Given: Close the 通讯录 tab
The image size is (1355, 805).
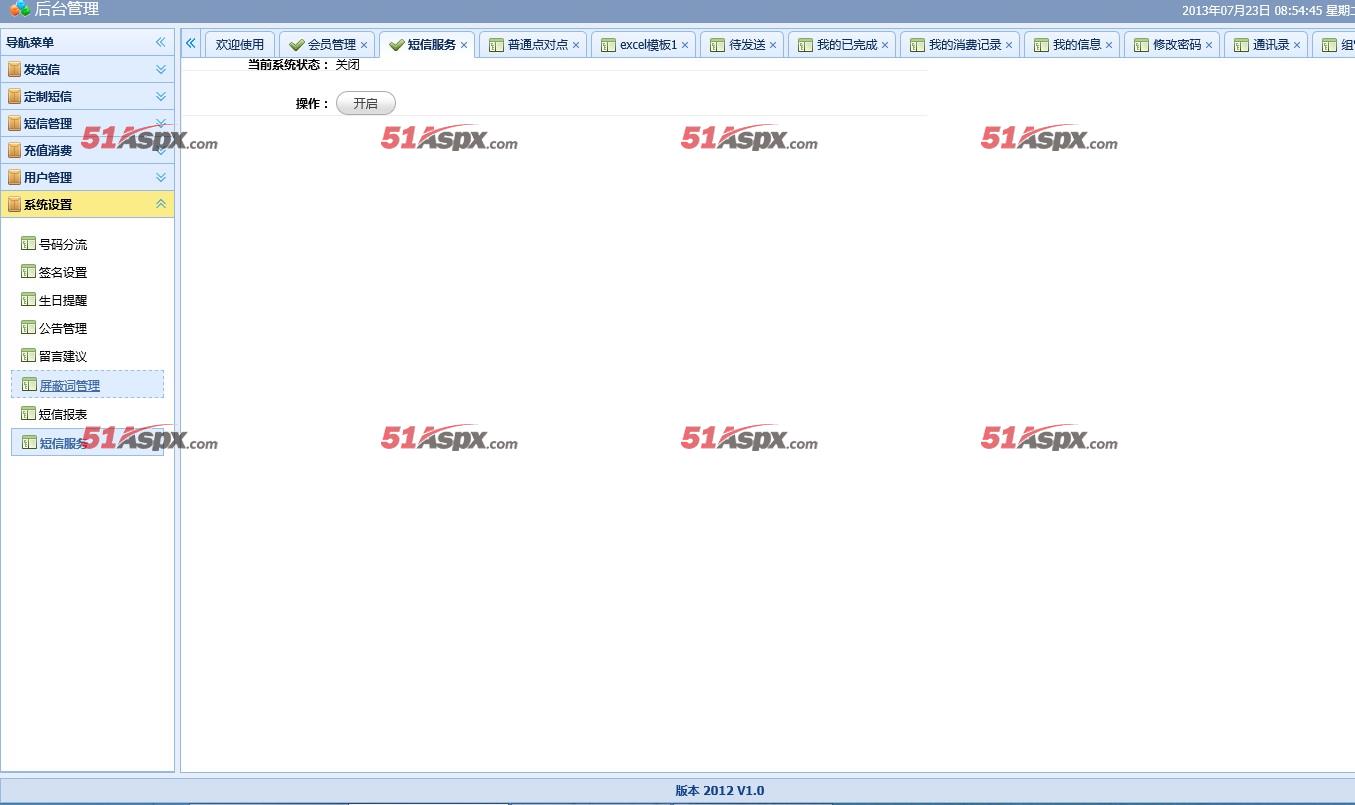Looking at the screenshot, I should (x=1297, y=45).
